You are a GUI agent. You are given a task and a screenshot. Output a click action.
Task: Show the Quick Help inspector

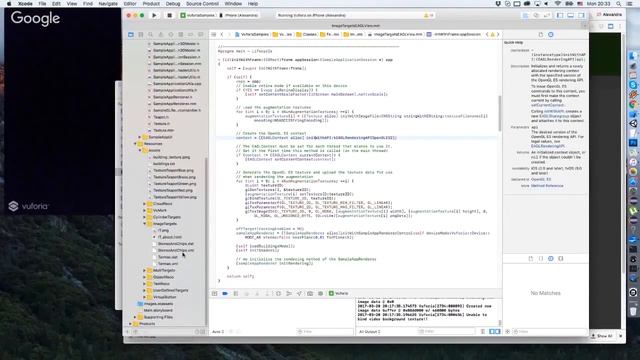coord(551,35)
